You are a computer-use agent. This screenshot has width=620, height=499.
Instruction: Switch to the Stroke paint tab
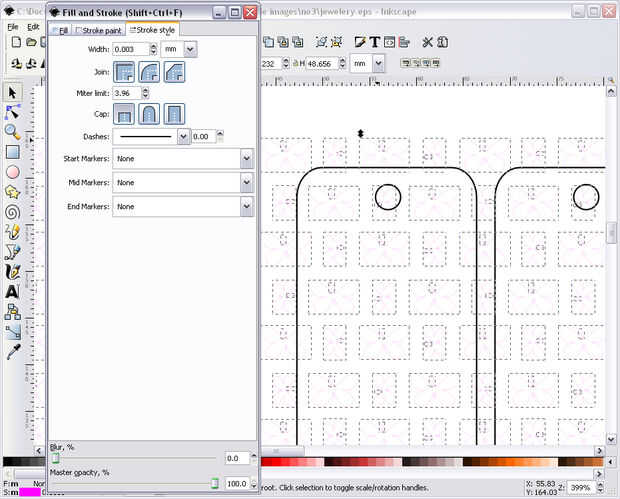pyautogui.click(x=98, y=30)
